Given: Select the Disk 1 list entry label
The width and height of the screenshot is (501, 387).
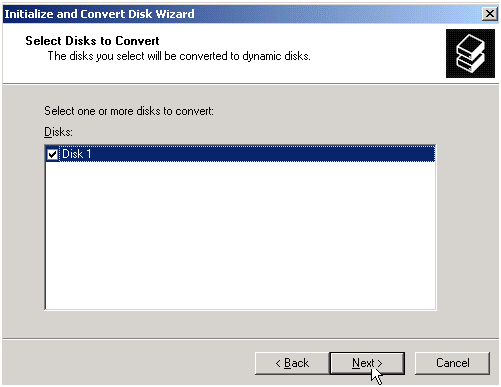Looking at the screenshot, I should (x=76, y=154).
